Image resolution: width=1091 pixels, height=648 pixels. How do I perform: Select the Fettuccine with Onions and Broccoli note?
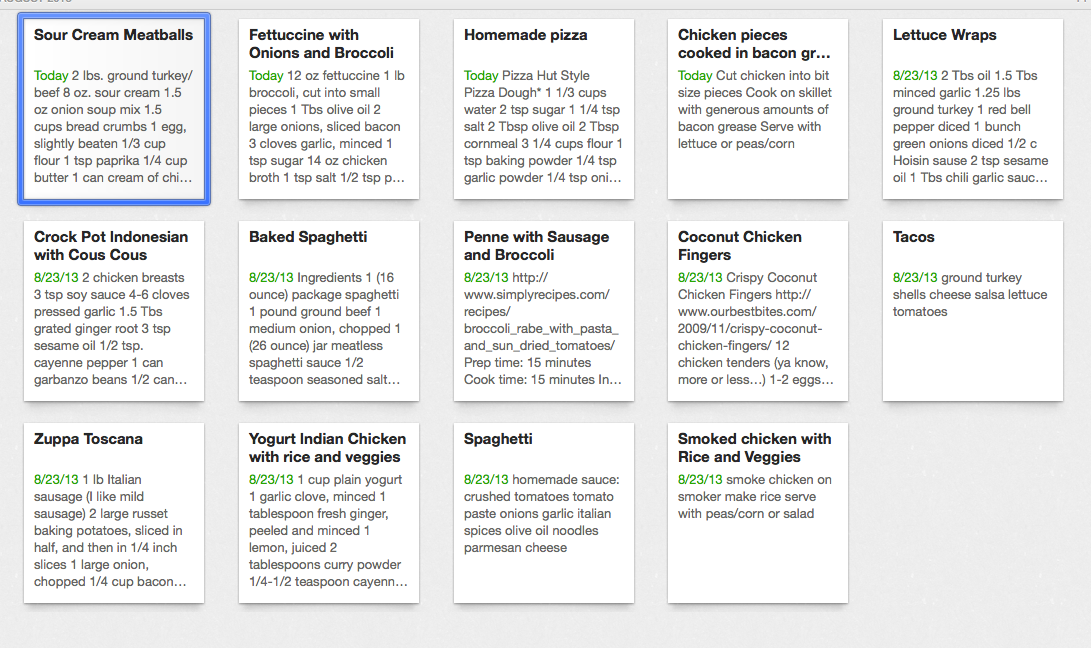pos(329,109)
